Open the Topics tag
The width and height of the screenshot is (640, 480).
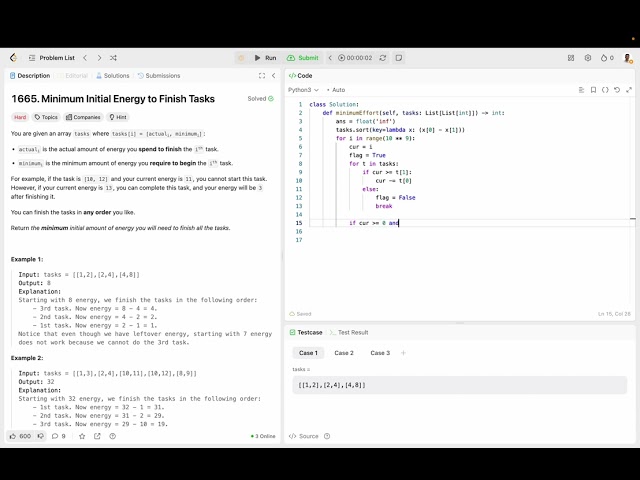tap(46, 117)
